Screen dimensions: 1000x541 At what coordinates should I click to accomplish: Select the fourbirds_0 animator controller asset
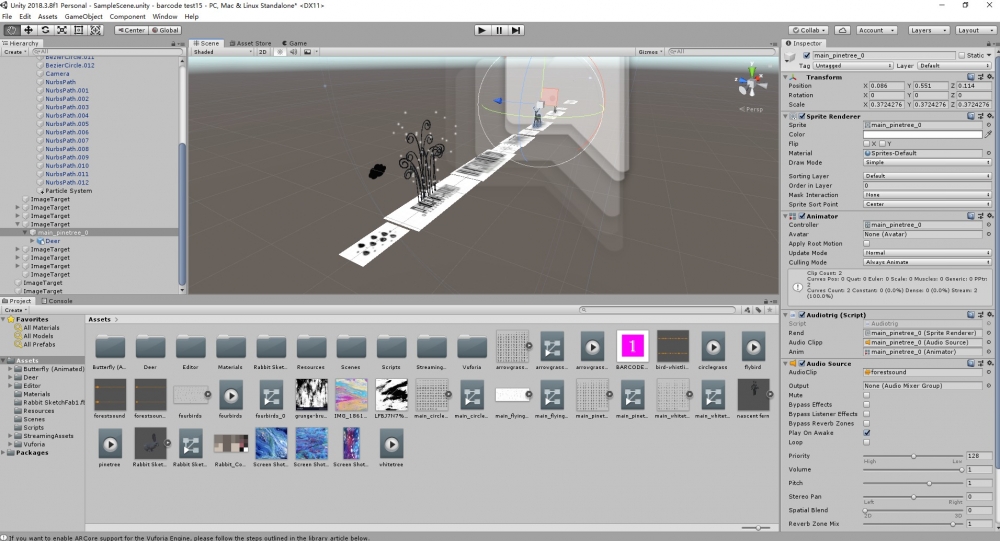point(270,397)
